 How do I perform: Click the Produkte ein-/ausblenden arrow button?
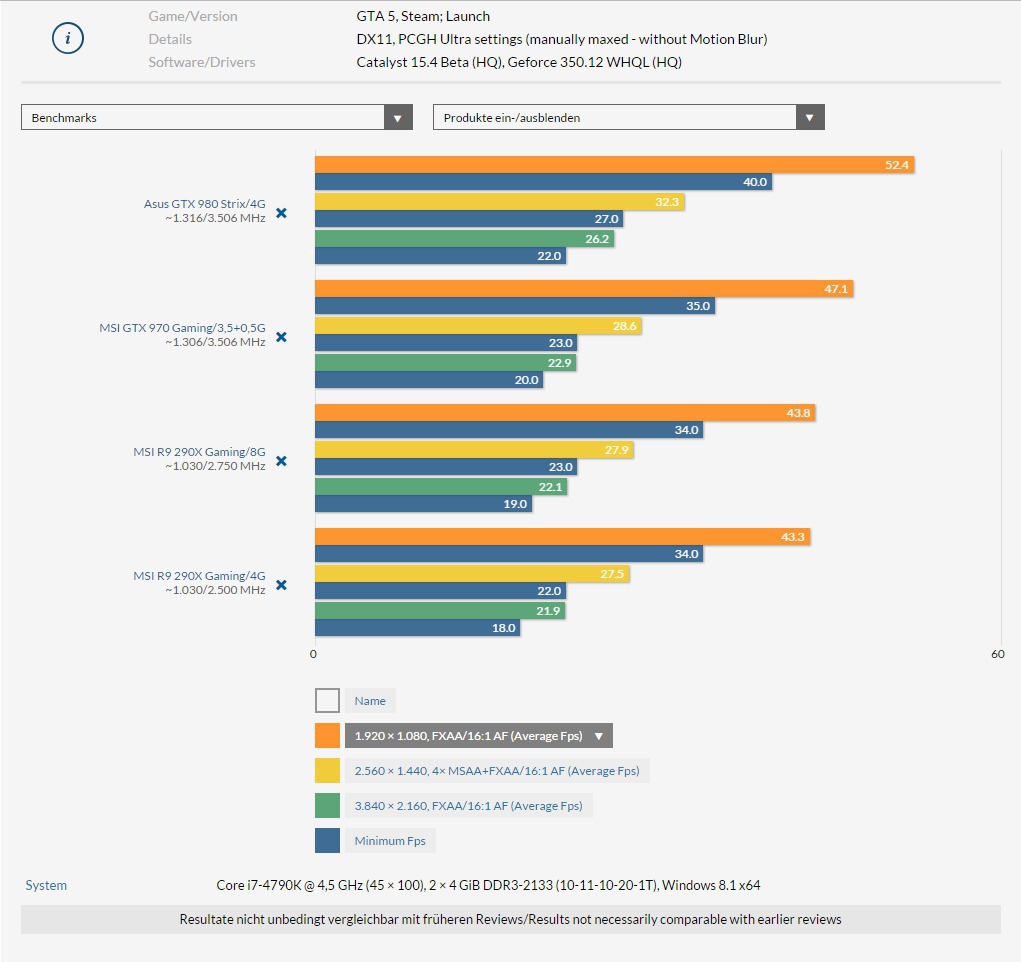pyautogui.click(x=810, y=117)
